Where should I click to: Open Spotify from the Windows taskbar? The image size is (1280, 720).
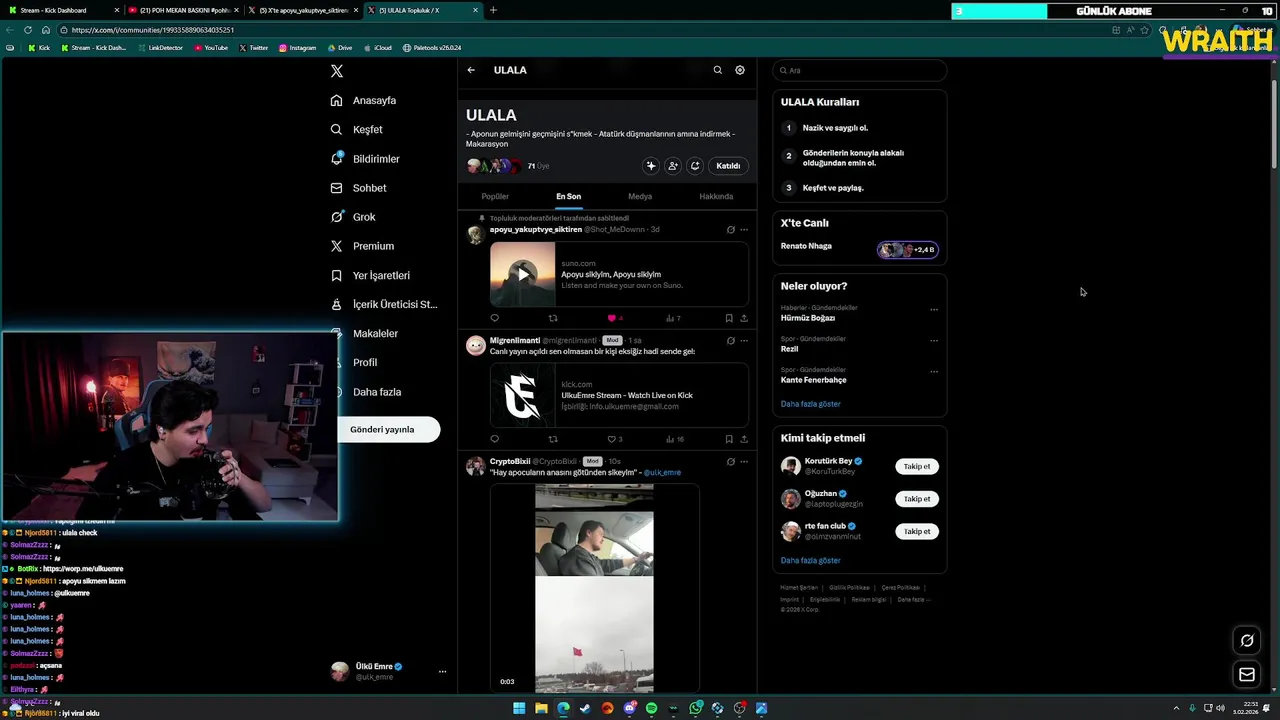pos(651,708)
